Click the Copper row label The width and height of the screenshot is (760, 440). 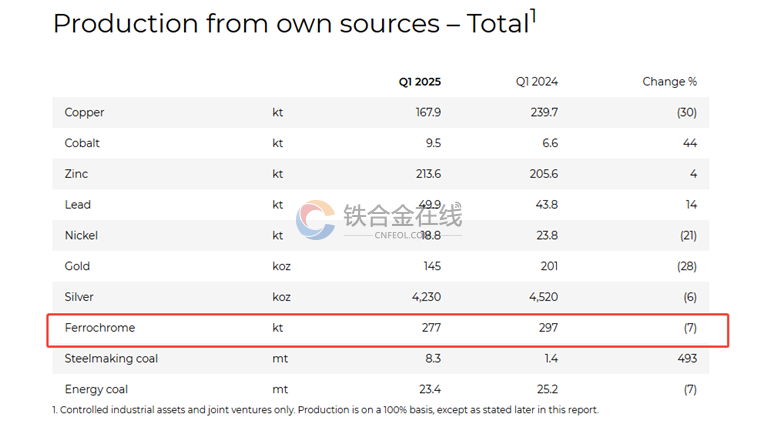[84, 112]
